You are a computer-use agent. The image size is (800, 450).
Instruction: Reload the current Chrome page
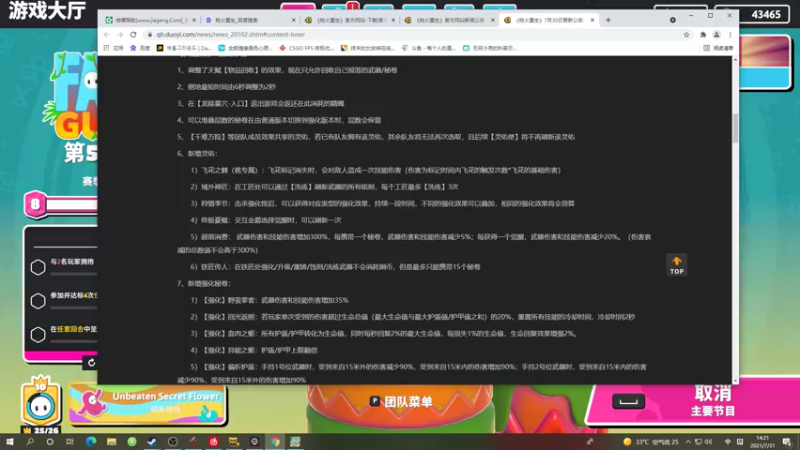click(x=133, y=34)
